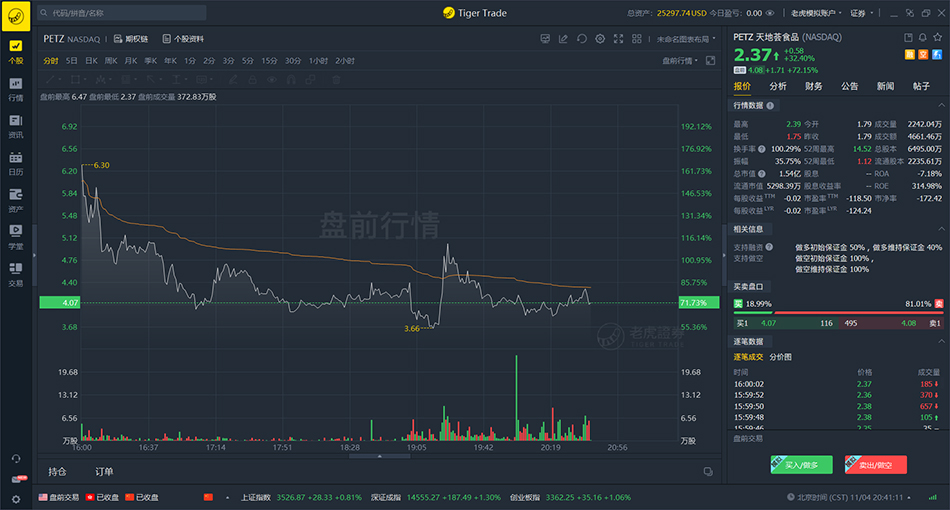The width and height of the screenshot is (950, 510).
Task: Open the 日历 calendar sidebar icon
Action: coord(16,164)
